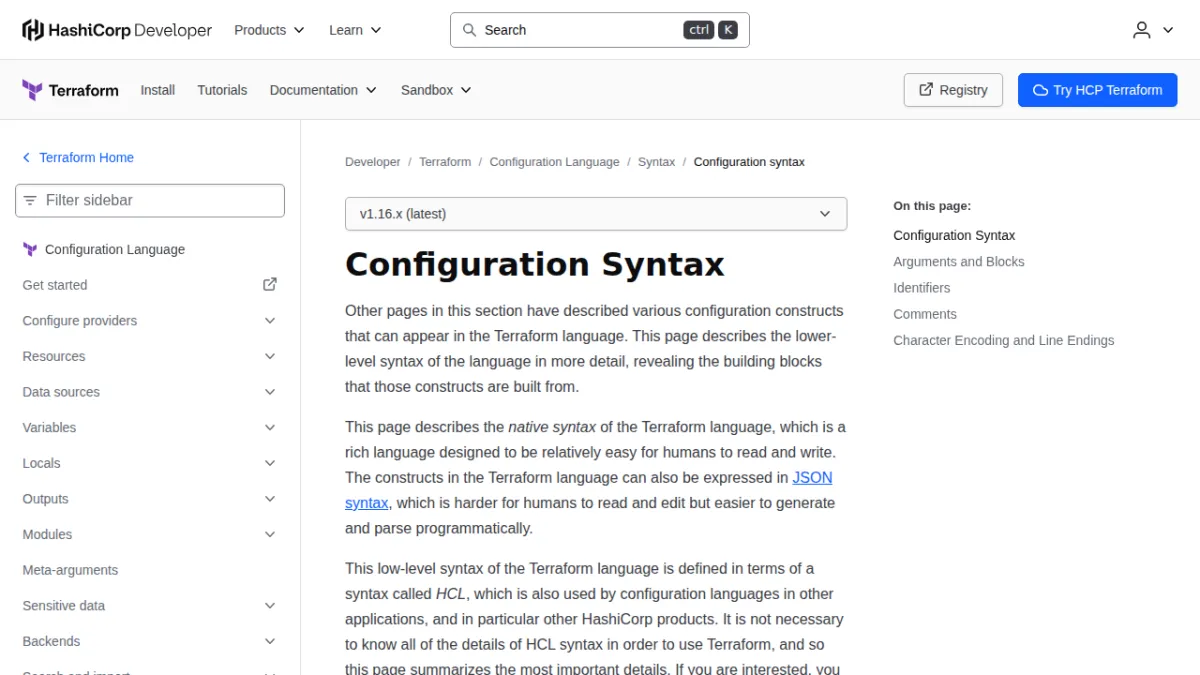Click Terraform in the breadcrumb

(445, 162)
